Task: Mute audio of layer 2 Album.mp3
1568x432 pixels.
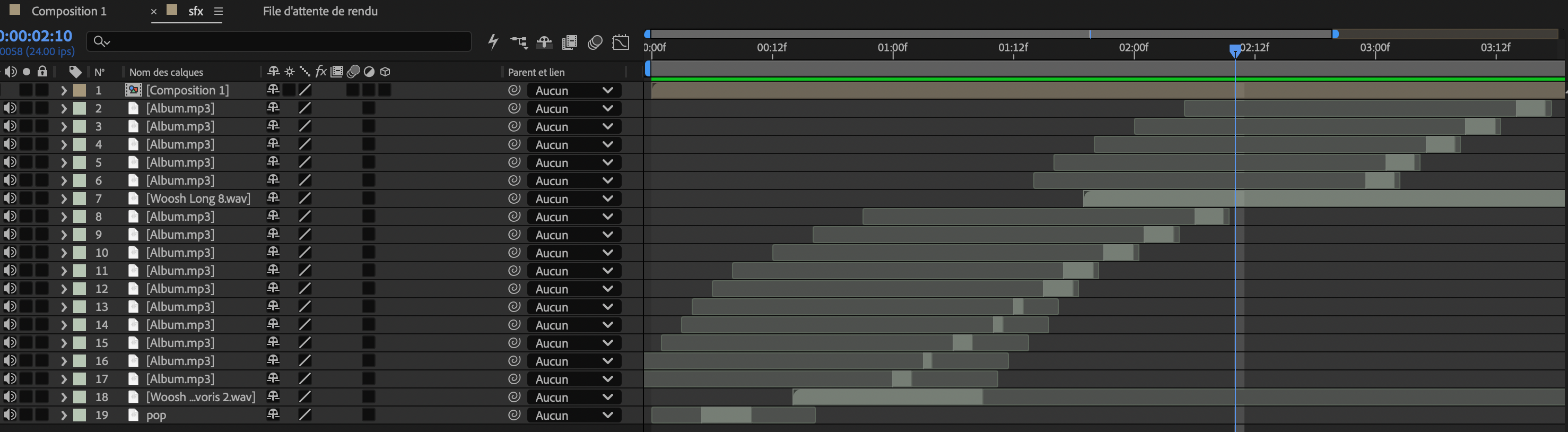Action: click(x=11, y=108)
